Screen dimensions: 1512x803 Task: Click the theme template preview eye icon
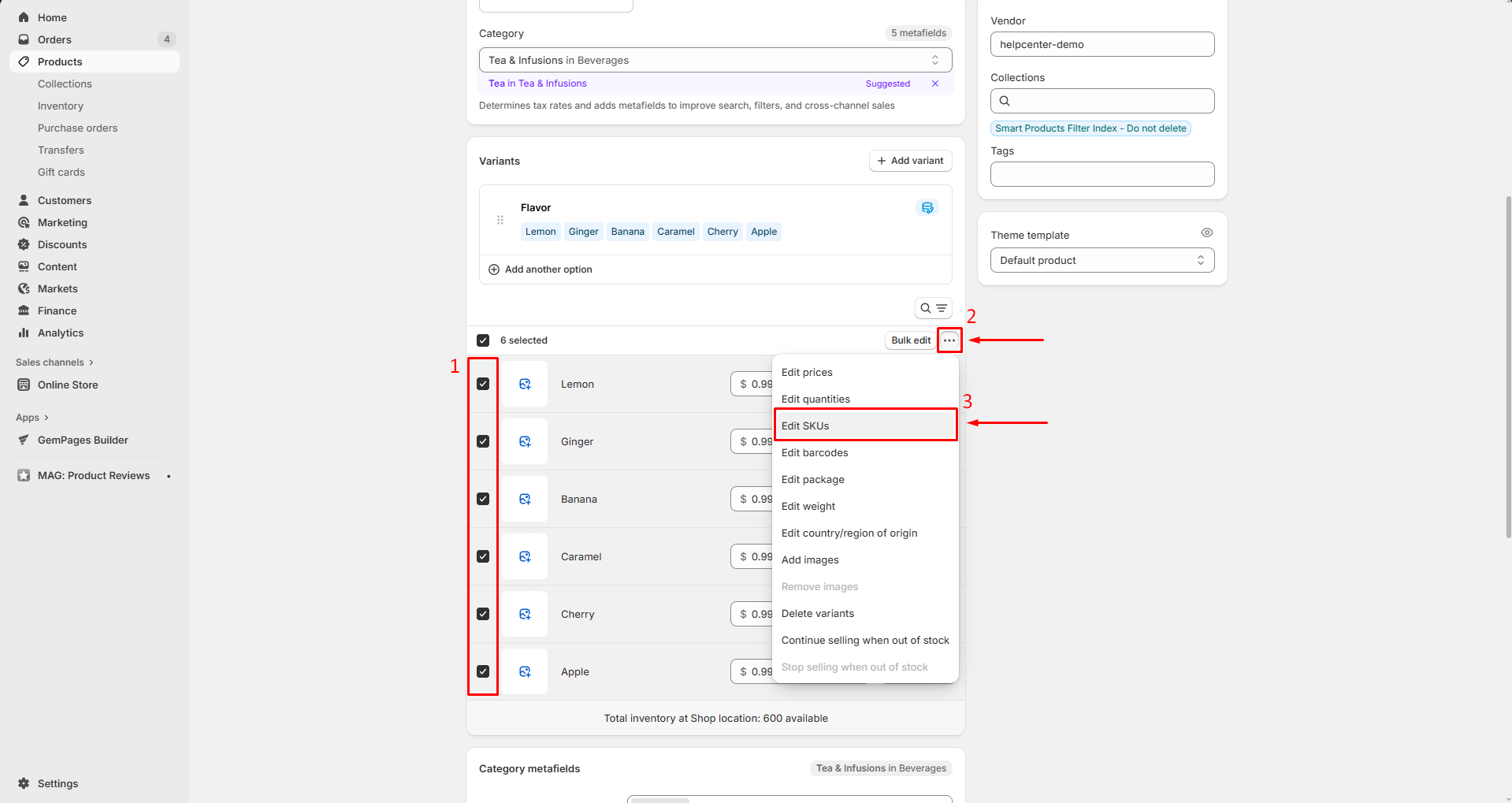coord(1206,232)
